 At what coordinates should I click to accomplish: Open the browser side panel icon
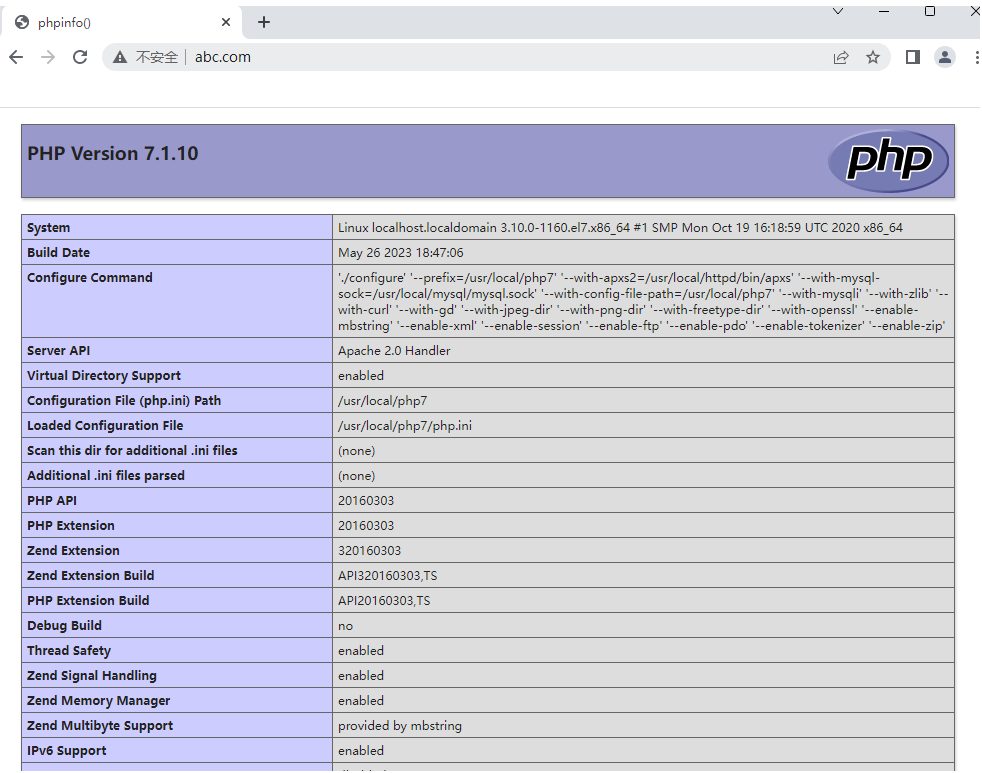[x=912, y=58]
